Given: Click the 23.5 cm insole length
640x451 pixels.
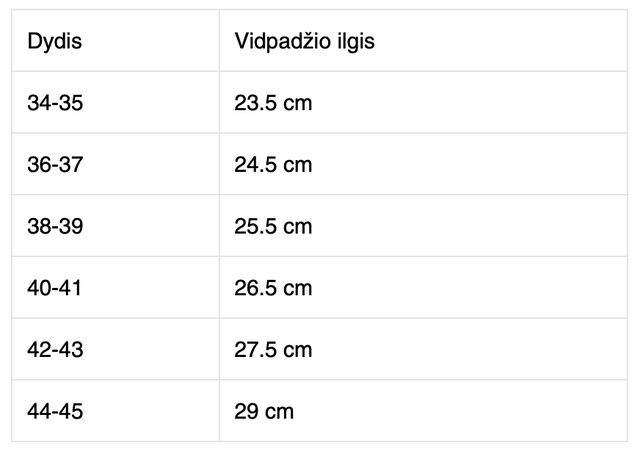Looking at the screenshot, I should point(273,103).
